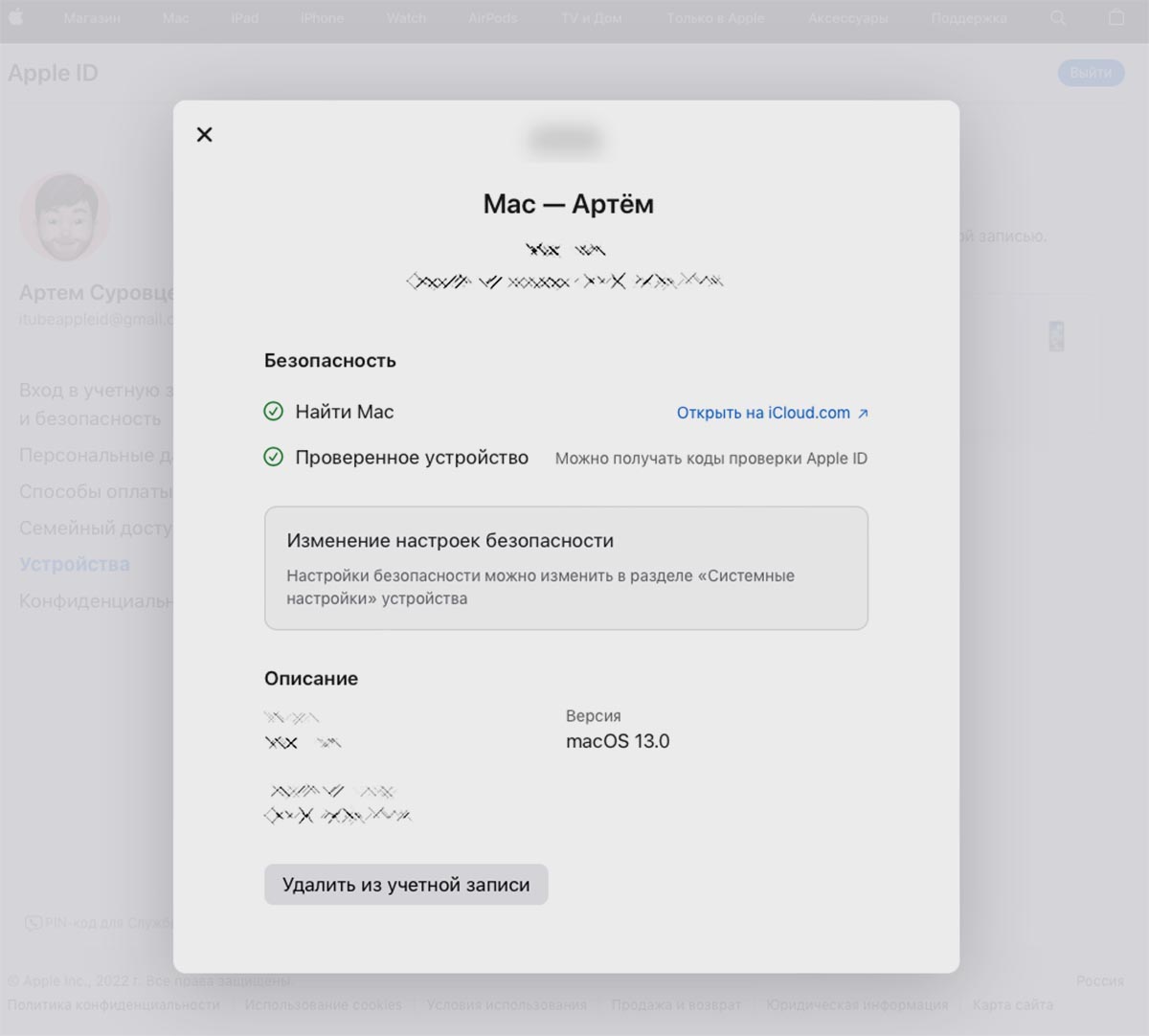Select 'Конфиденциальность' in the sidebar

(x=96, y=601)
